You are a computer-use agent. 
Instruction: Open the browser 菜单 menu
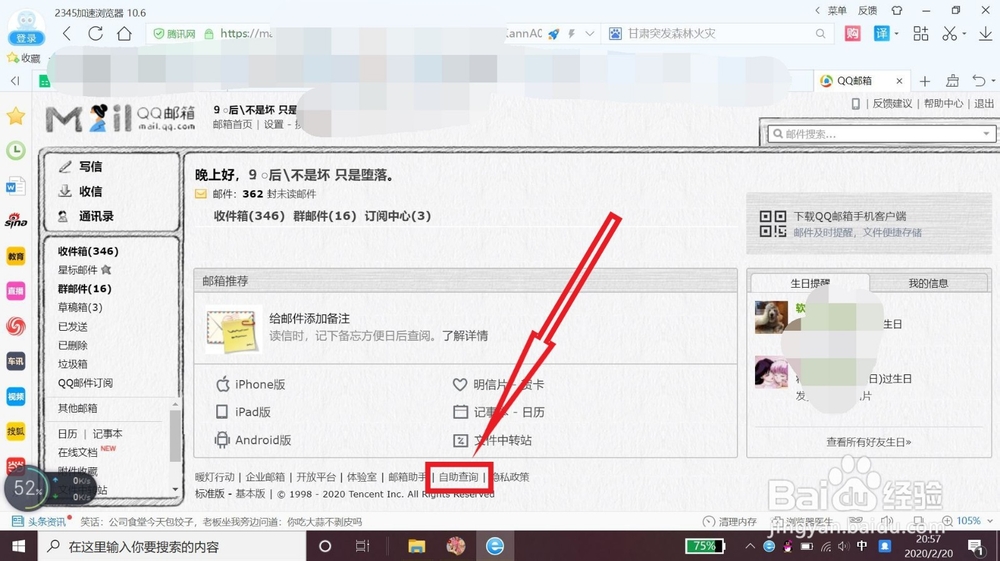[837, 11]
